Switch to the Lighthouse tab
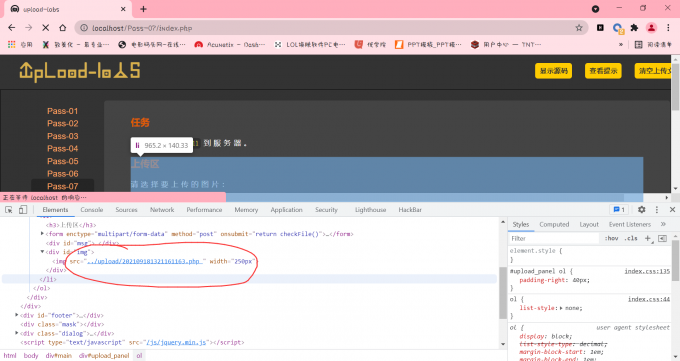The width and height of the screenshot is (680, 361). [370, 210]
